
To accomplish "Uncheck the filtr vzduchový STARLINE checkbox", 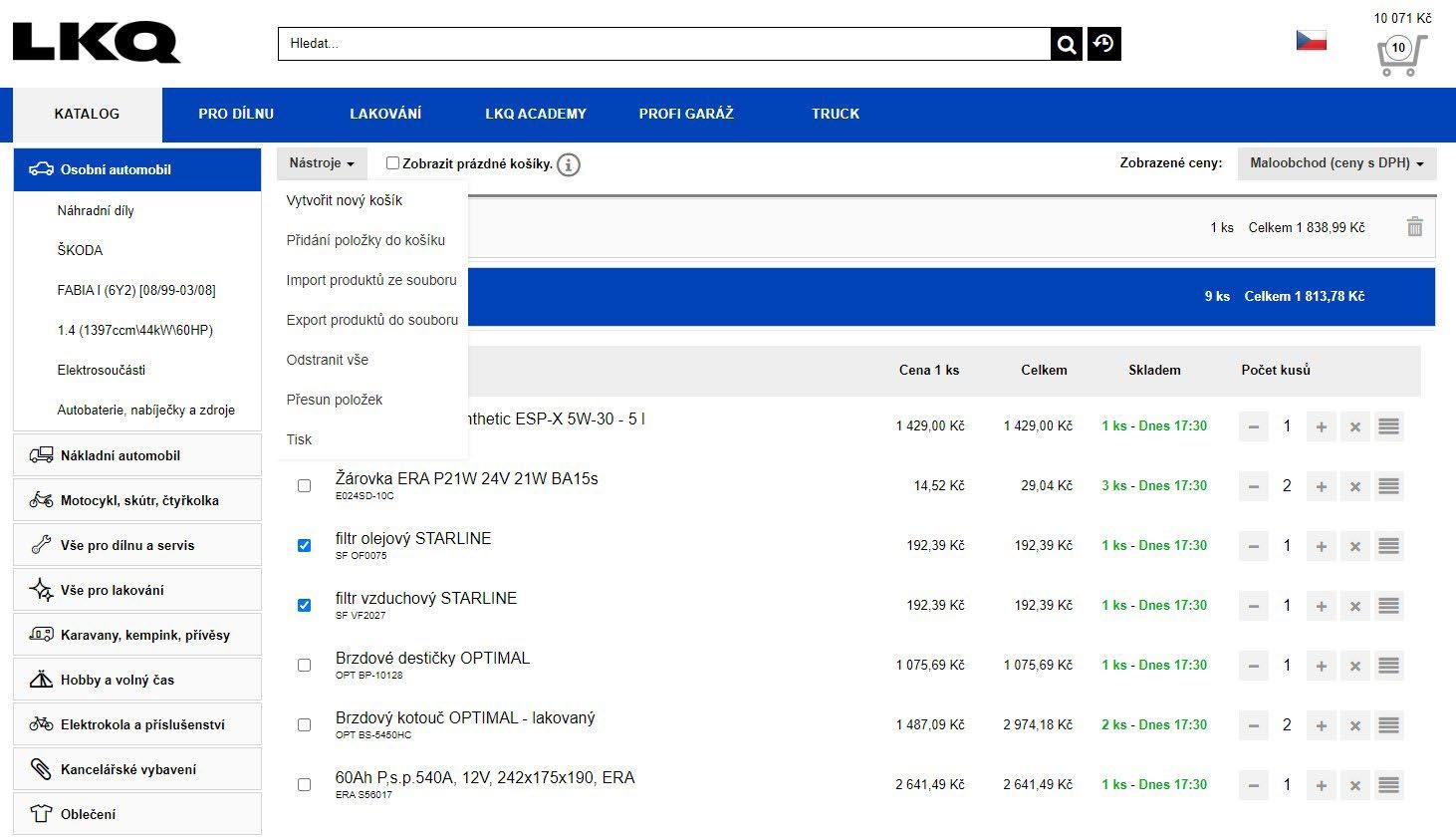I will click(304, 606).
